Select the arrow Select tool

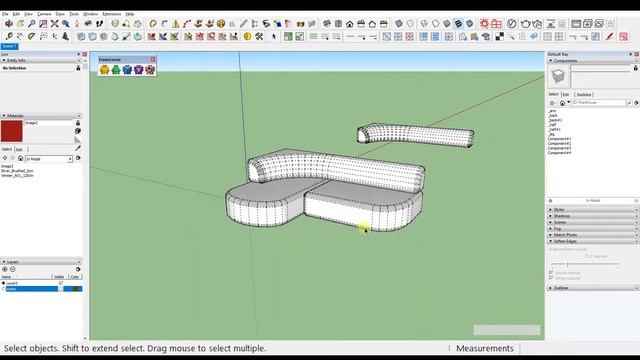point(273,36)
